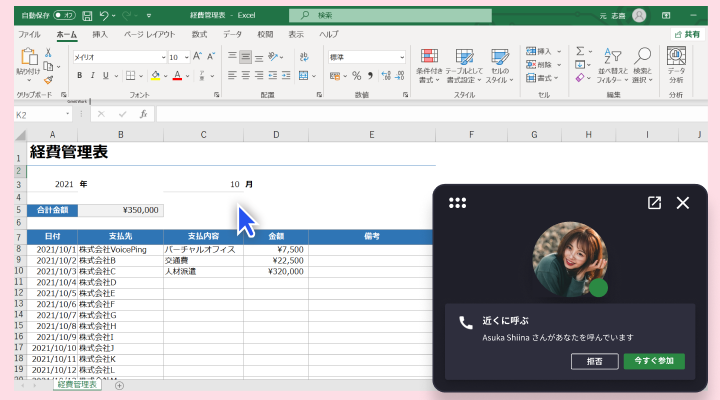Toggle bold formatting

79,75
